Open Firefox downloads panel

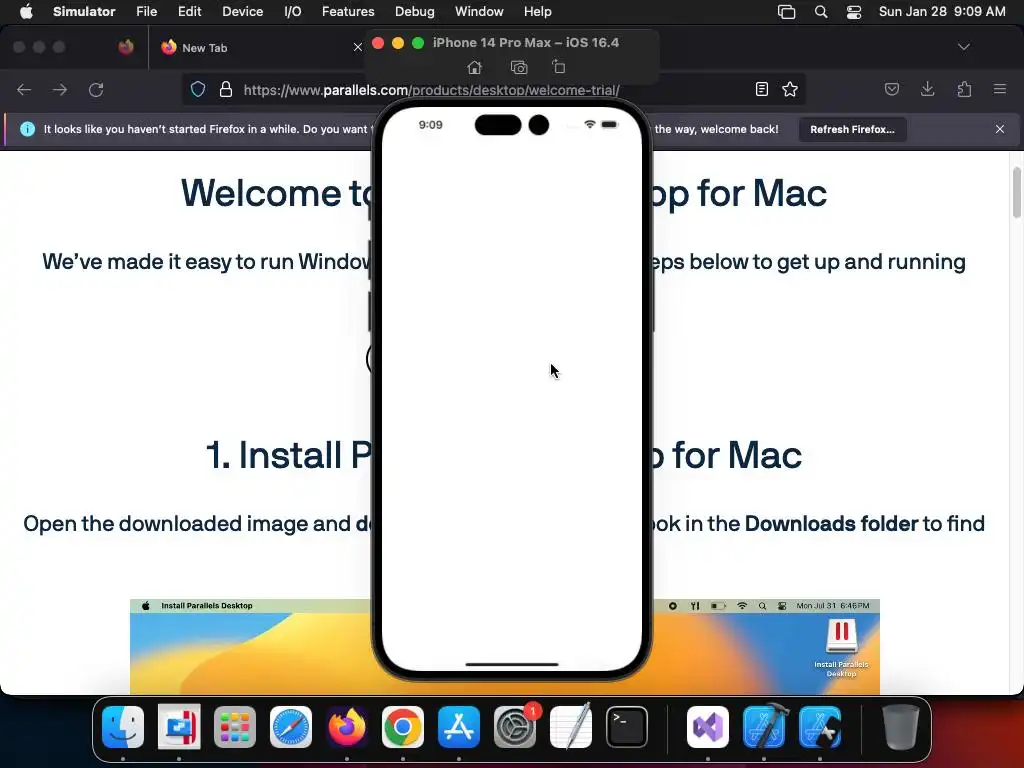(928, 89)
